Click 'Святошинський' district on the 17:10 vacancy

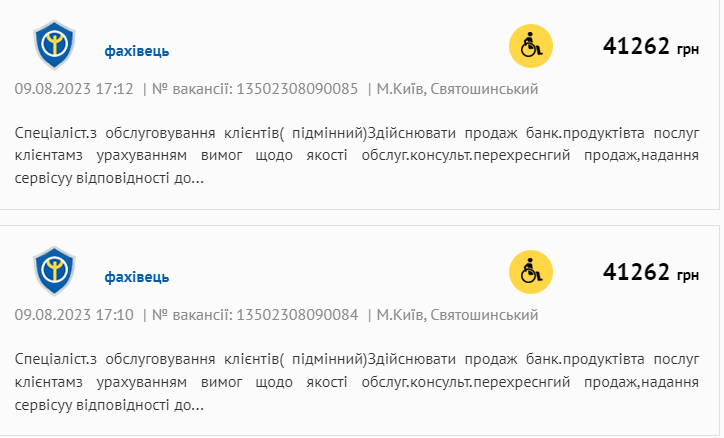[484, 315]
